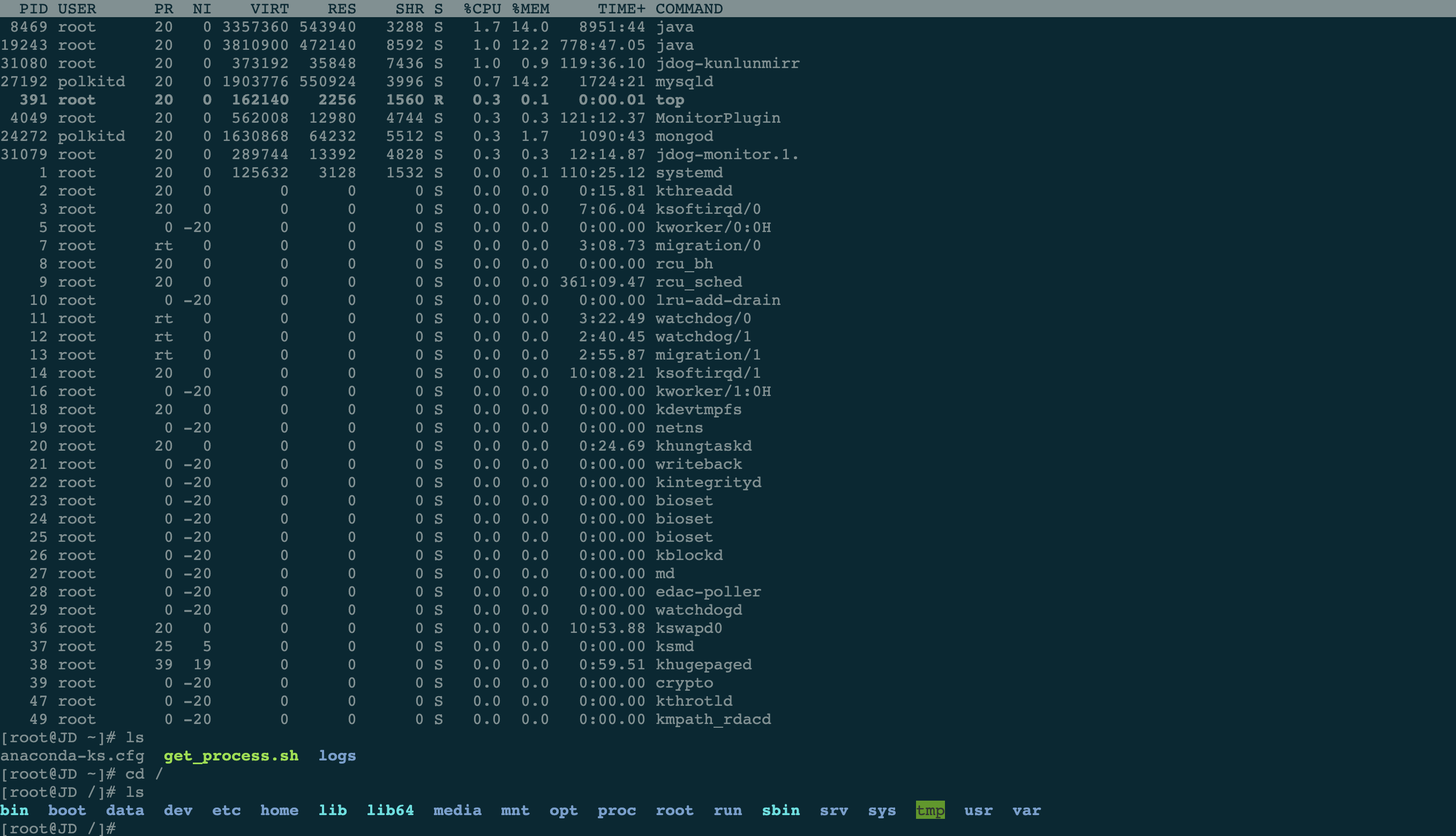Image resolution: width=1456 pixels, height=836 pixels.
Task: Click watchdogd command text
Action: (699, 610)
